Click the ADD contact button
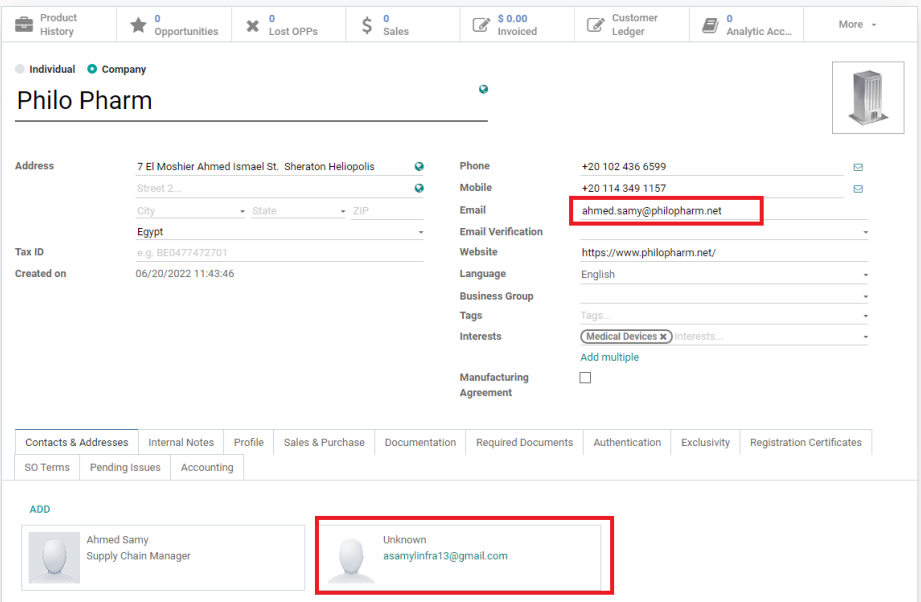Screen dimensions: 921x602 [40, 509]
